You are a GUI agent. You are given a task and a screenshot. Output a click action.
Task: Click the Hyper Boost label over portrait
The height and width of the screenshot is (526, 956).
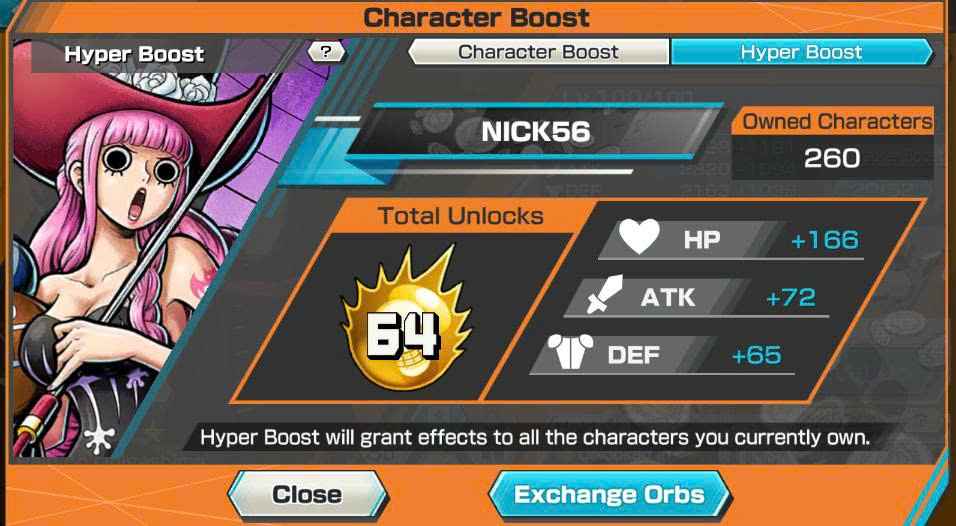click(134, 54)
